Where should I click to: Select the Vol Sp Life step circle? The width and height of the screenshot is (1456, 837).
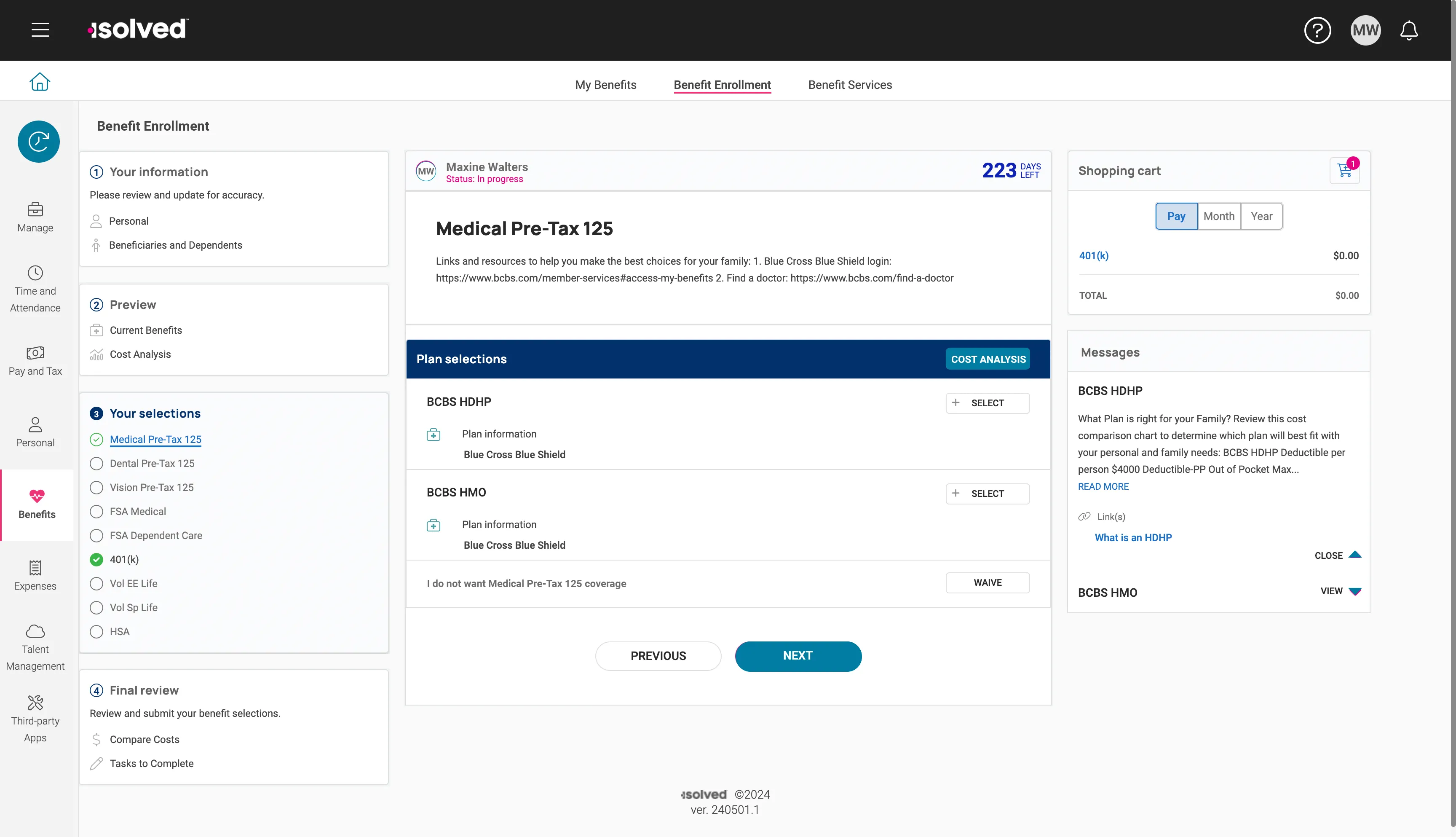(96, 608)
